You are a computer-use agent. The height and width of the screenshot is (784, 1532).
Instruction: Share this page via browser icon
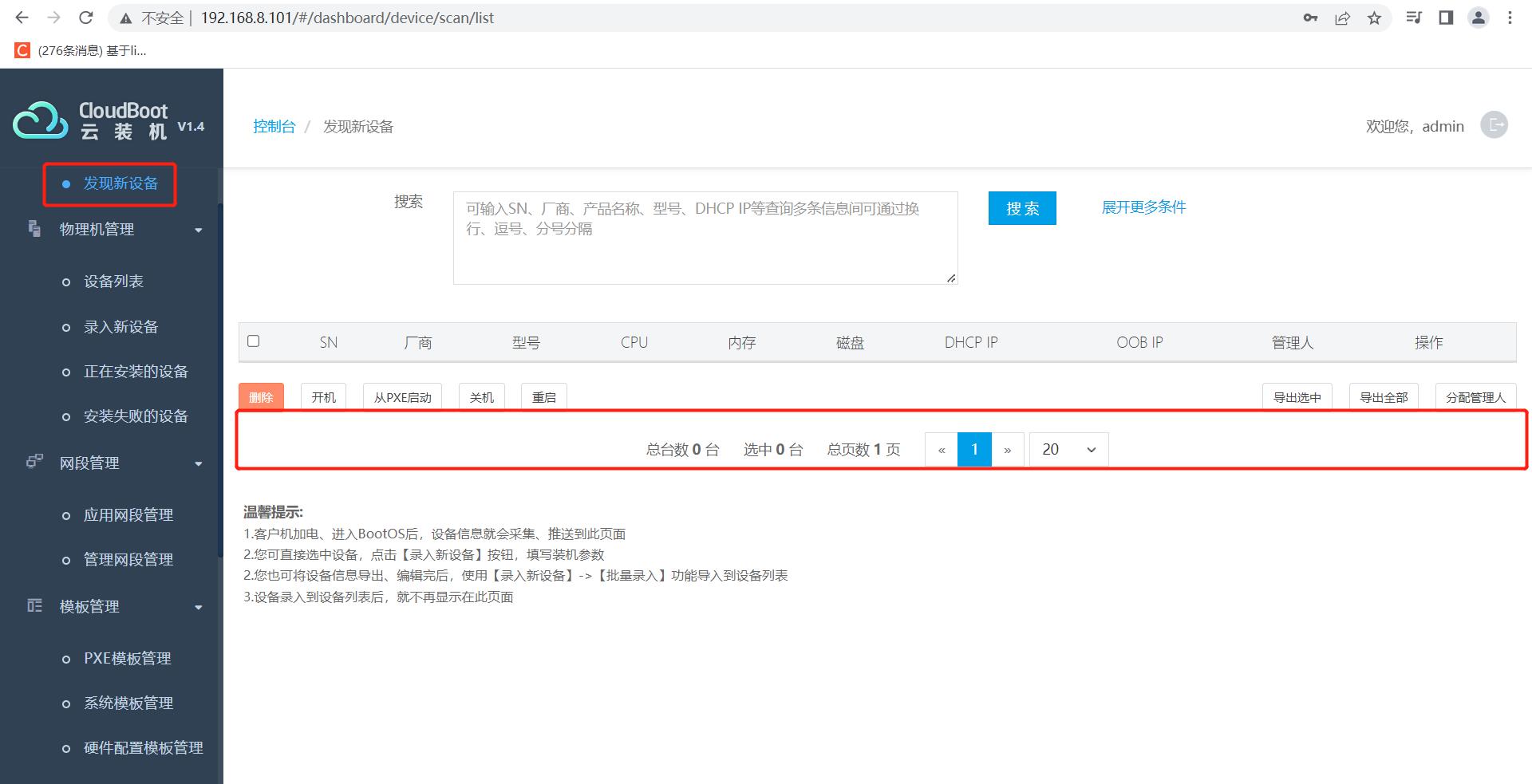point(1342,18)
